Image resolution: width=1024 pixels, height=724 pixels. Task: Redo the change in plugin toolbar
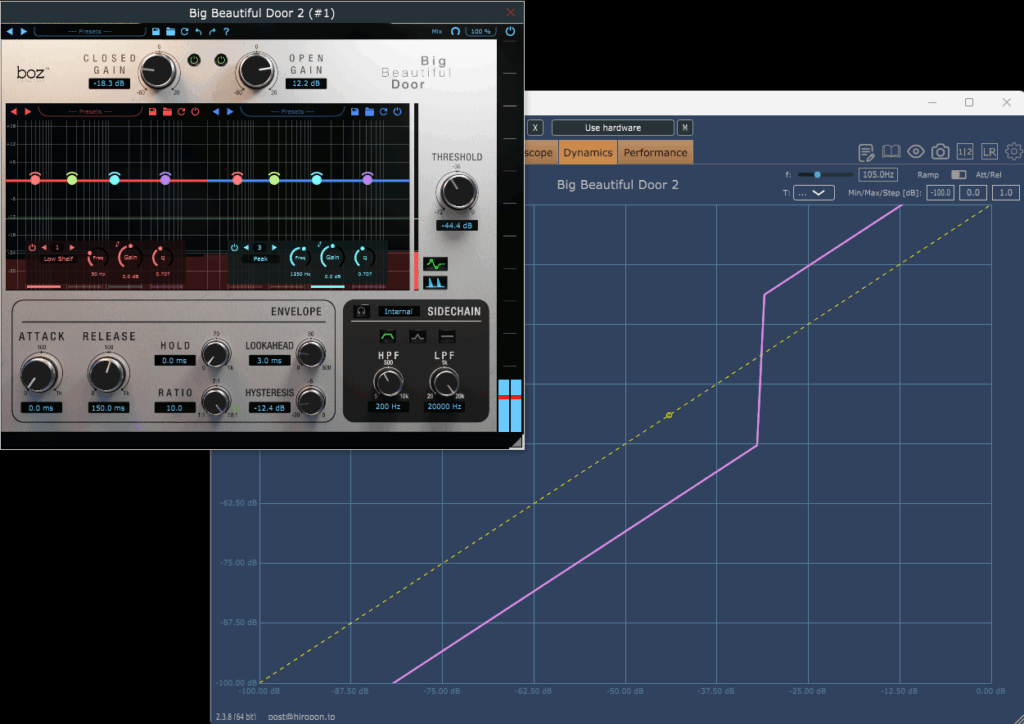tap(212, 31)
